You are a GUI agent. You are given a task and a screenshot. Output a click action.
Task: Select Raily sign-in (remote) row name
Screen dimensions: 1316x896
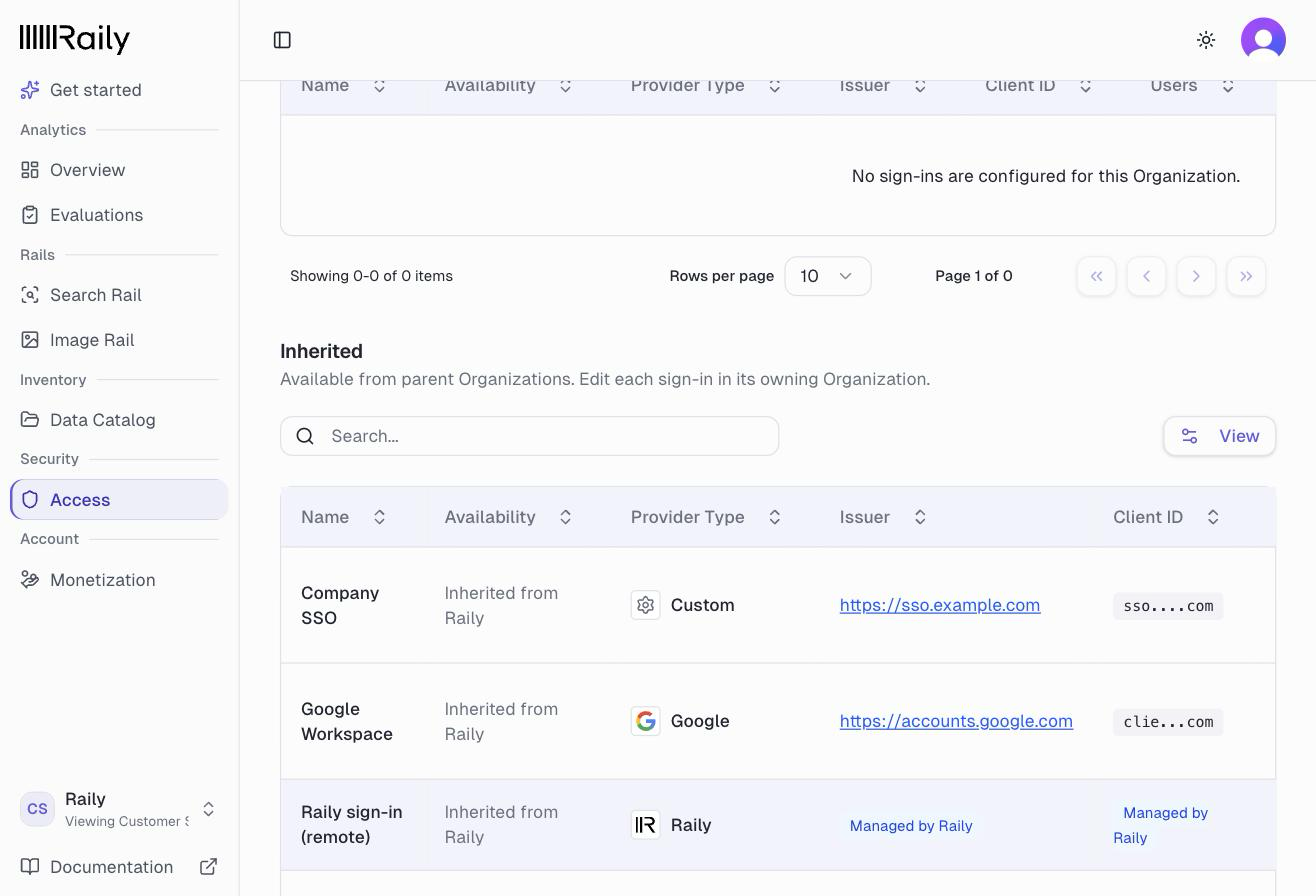[352, 825]
